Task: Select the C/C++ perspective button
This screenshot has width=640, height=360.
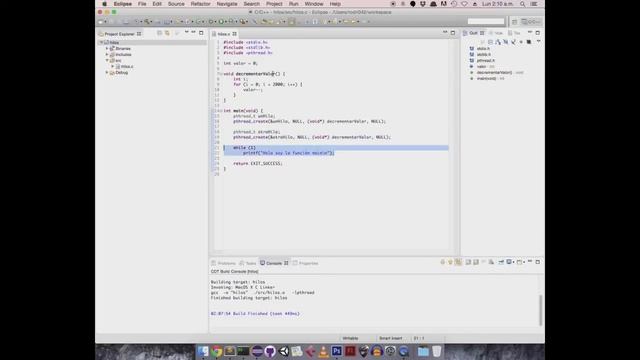Action: click(531, 22)
